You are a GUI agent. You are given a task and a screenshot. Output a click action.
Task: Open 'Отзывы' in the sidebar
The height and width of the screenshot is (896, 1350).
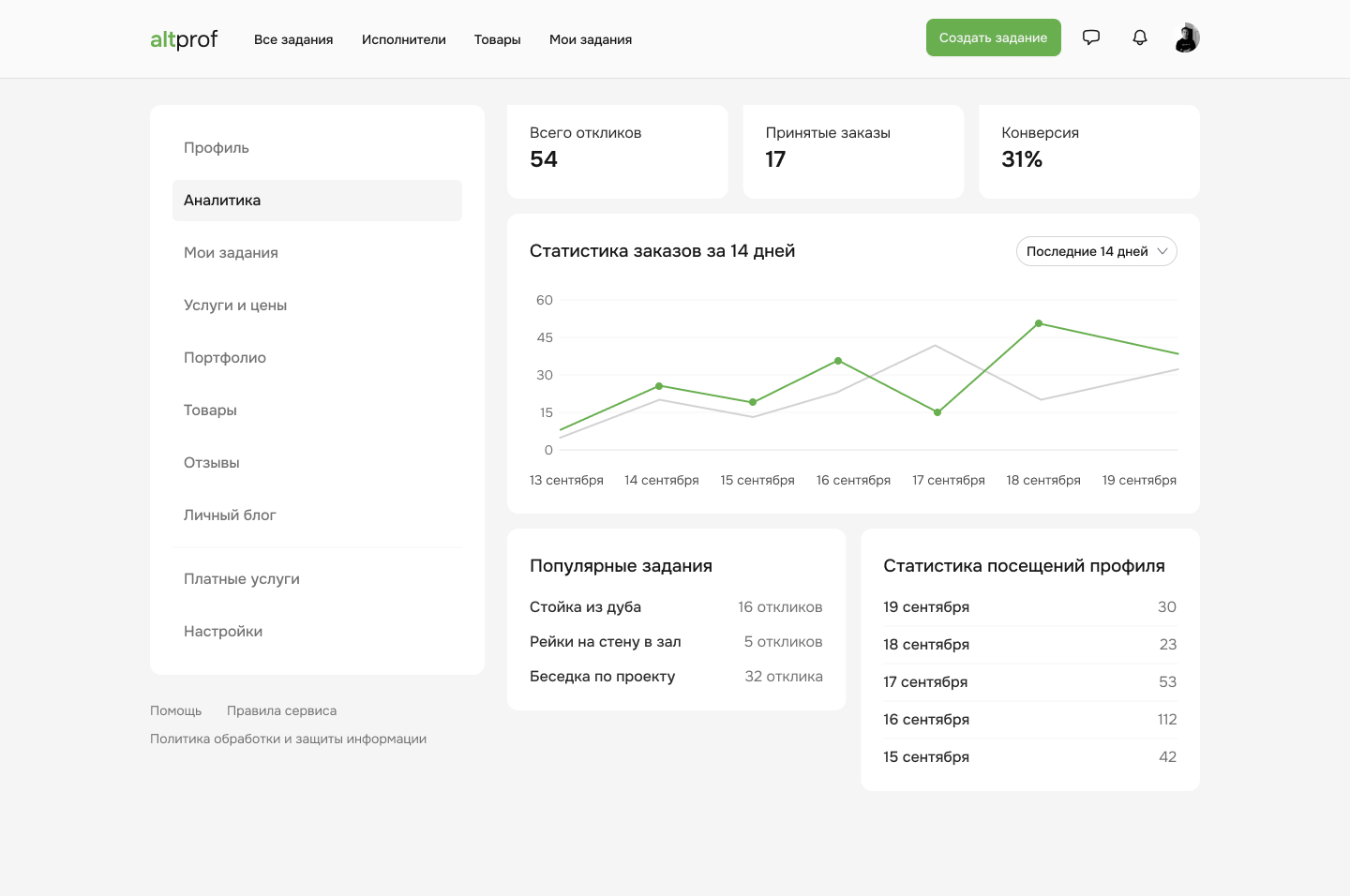(x=212, y=463)
